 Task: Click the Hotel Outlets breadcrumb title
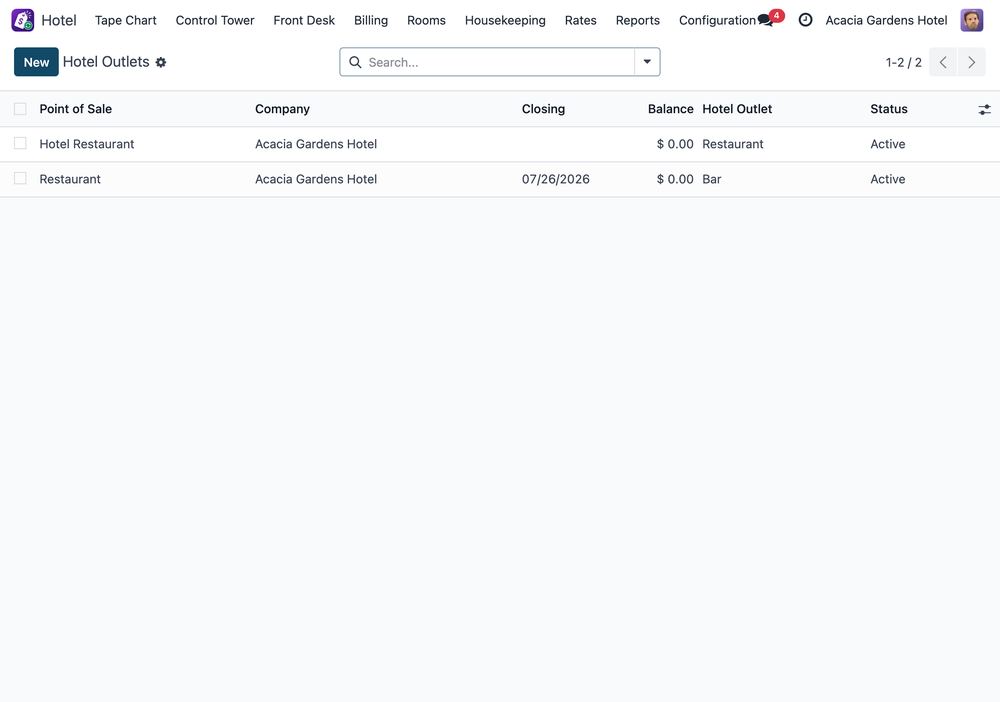(106, 62)
